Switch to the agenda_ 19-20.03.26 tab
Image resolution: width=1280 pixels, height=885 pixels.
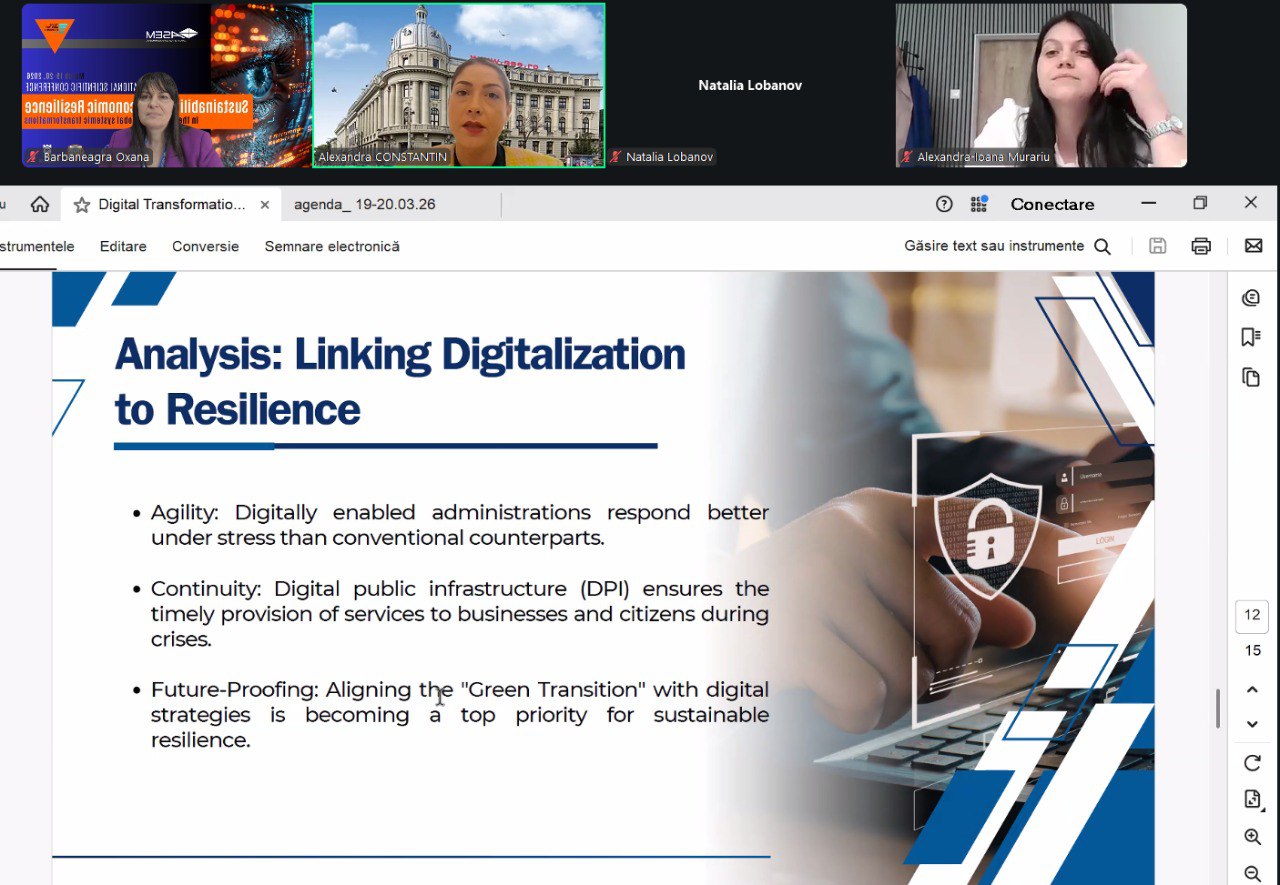(x=364, y=204)
